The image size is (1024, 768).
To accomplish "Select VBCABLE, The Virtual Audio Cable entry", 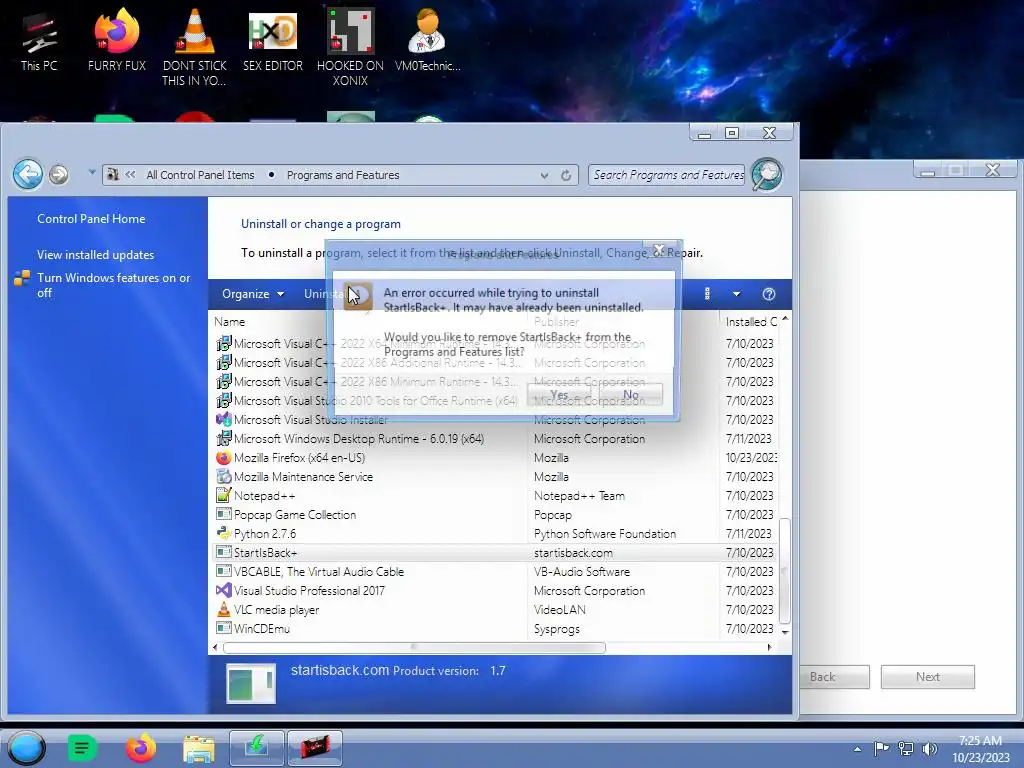I will point(495,571).
